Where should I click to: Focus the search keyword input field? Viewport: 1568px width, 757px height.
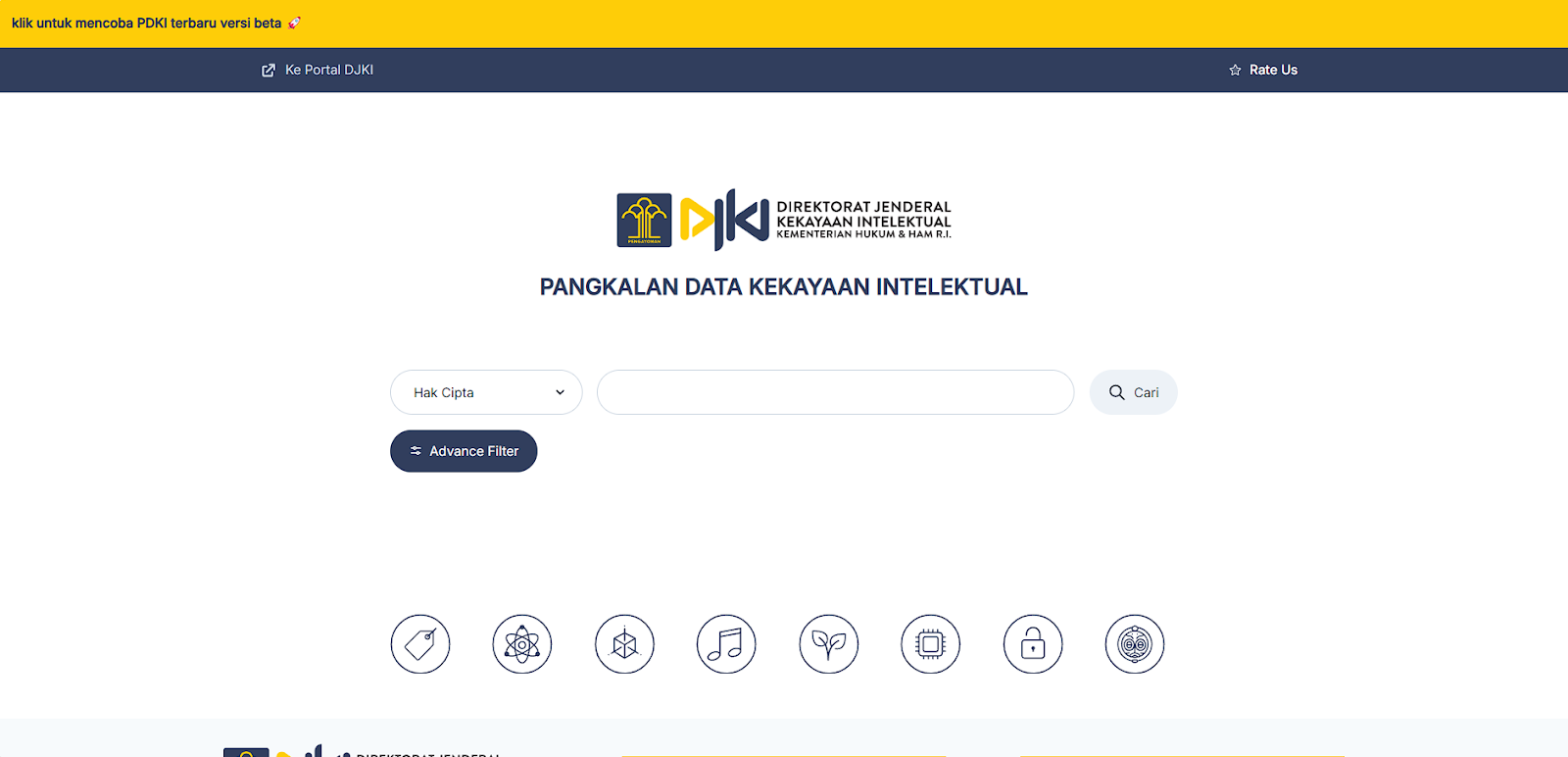(836, 392)
